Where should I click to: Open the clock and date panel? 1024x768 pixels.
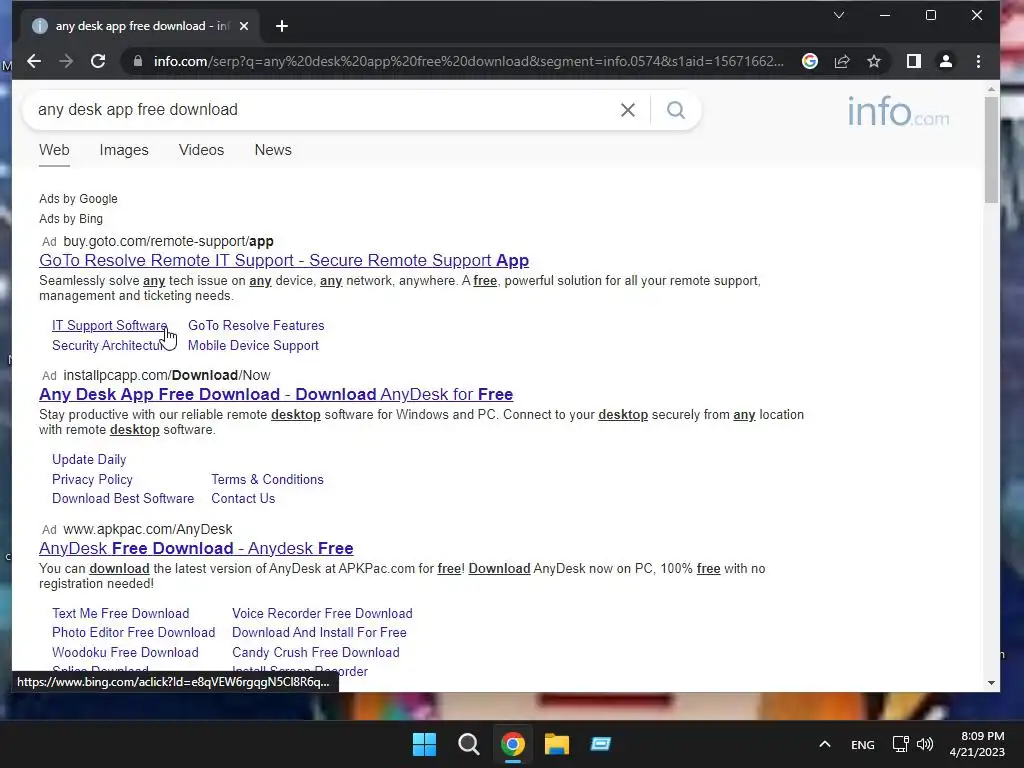(x=978, y=744)
